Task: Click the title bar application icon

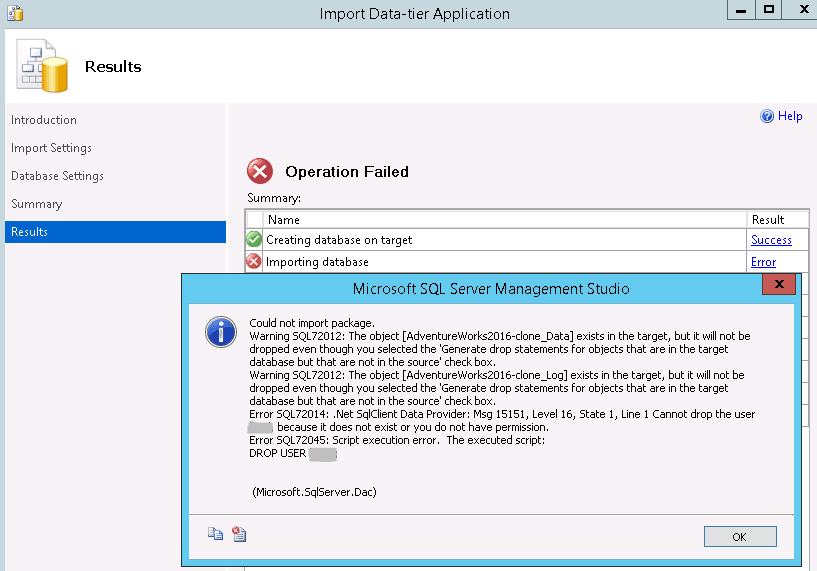Action: (x=15, y=13)
